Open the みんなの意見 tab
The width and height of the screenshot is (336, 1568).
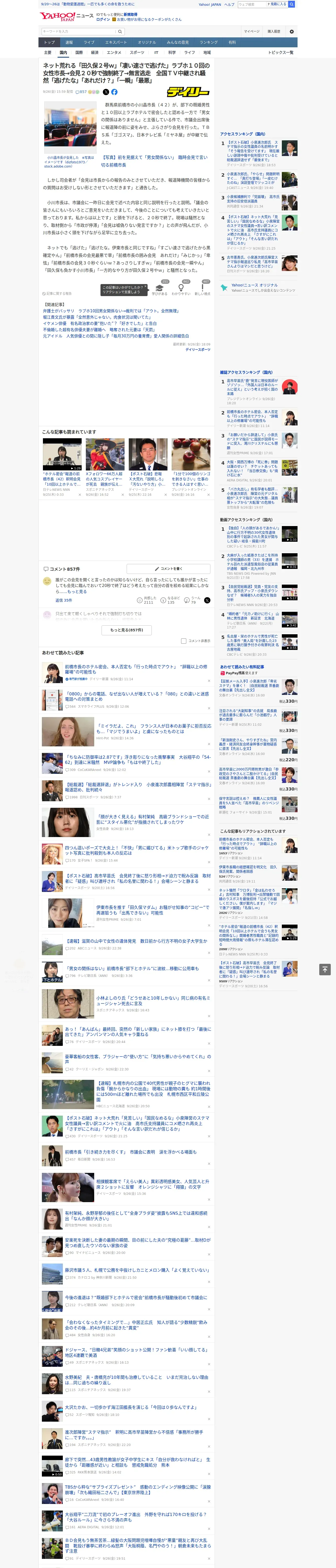click(x=177, y=43)
